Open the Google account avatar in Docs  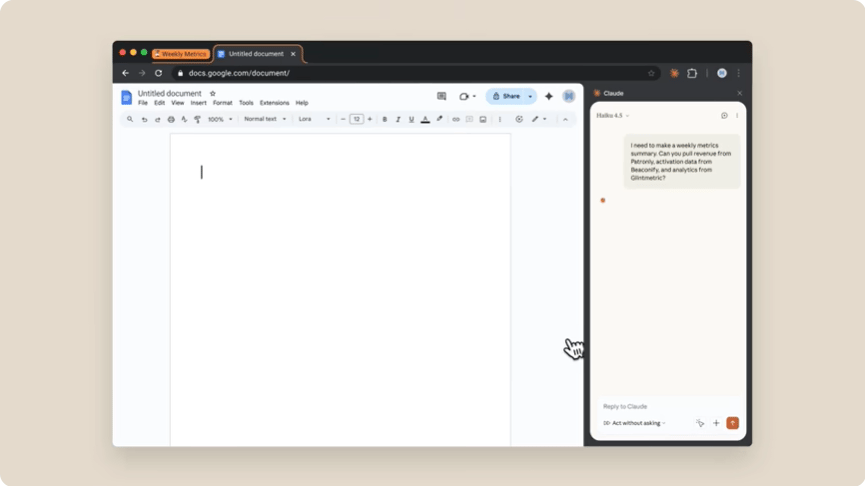[x=569, y=96]
